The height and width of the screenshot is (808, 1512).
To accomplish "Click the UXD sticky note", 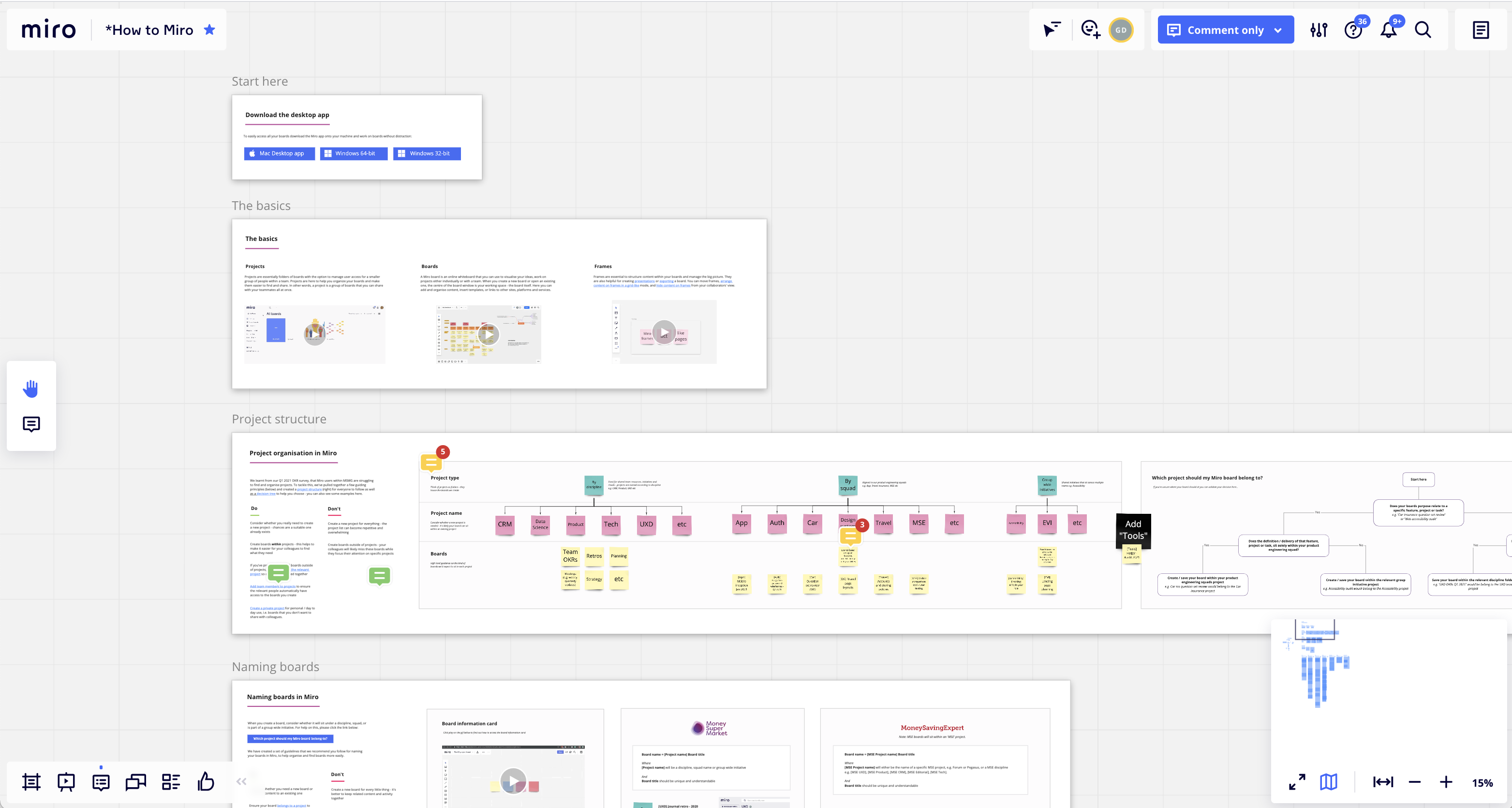I will tap(646, 524).
